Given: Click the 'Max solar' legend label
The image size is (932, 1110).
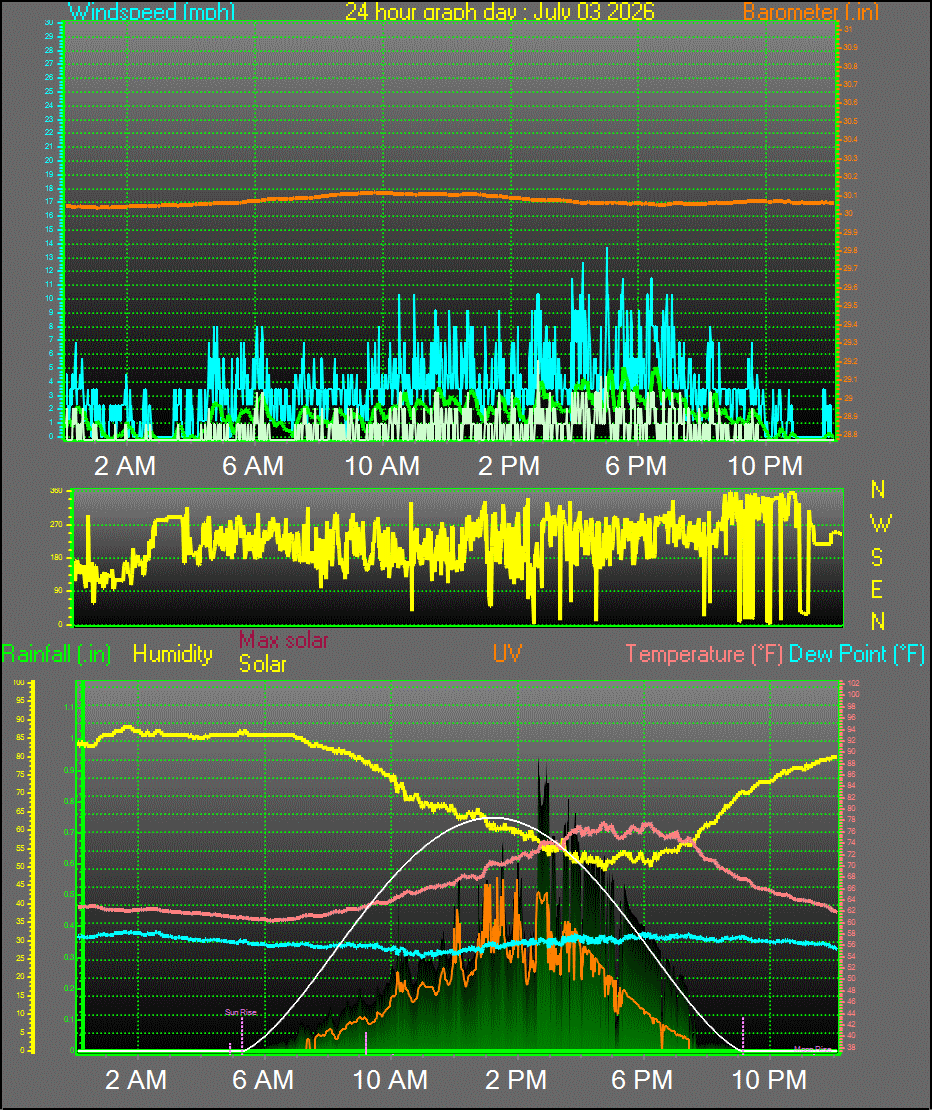Looking at the screenshot, I should [284, 640].
